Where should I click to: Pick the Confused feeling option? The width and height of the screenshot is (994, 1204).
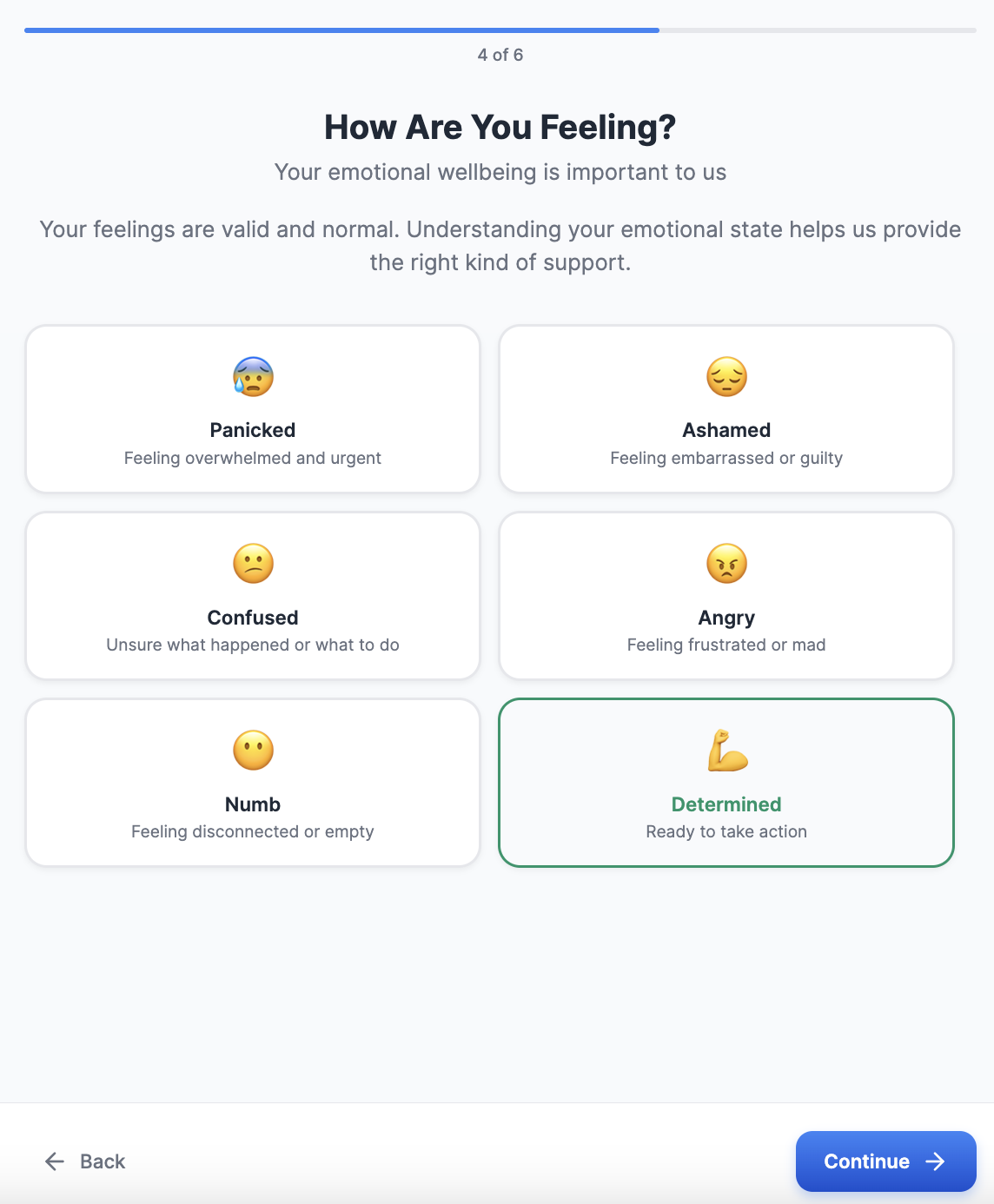pos(253,596)
